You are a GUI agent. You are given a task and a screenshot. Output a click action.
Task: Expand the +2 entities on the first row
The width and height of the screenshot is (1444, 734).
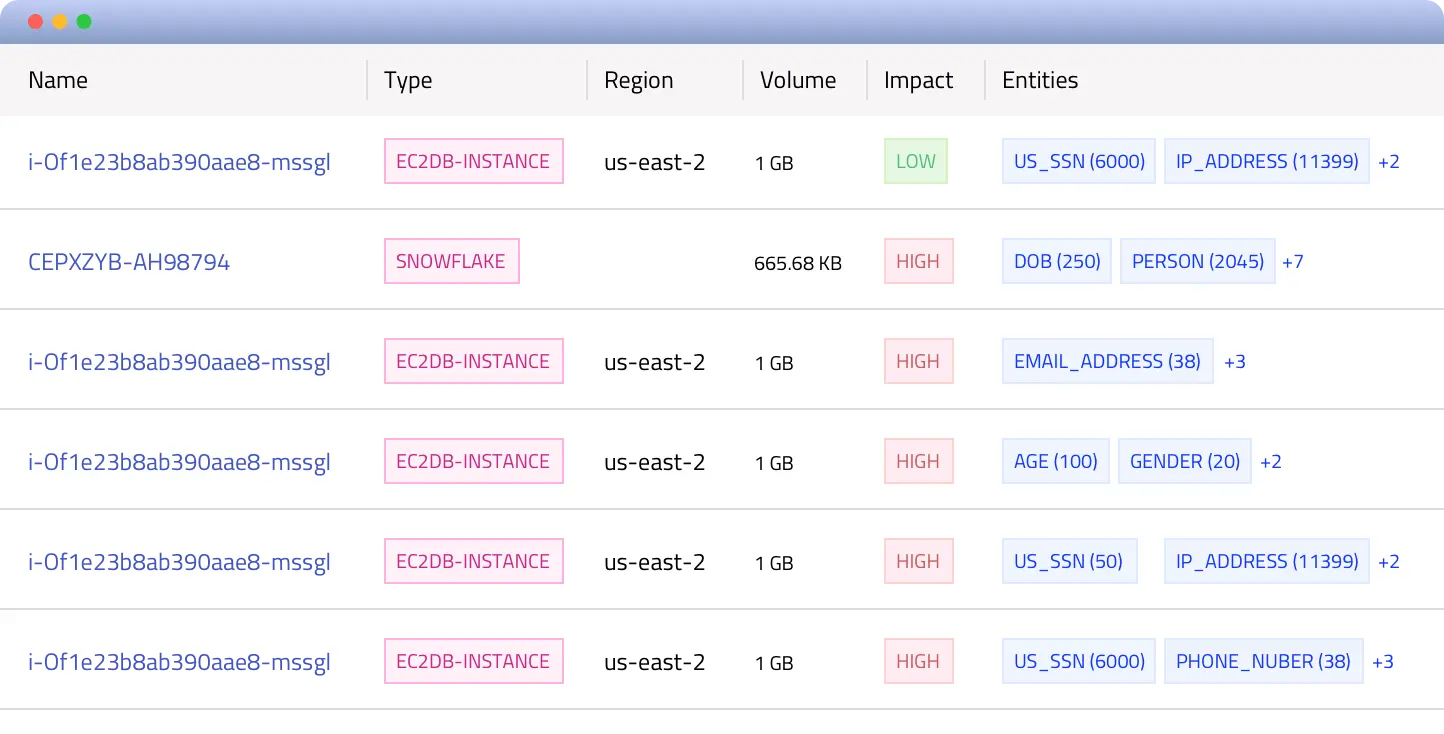[1389, 161]
